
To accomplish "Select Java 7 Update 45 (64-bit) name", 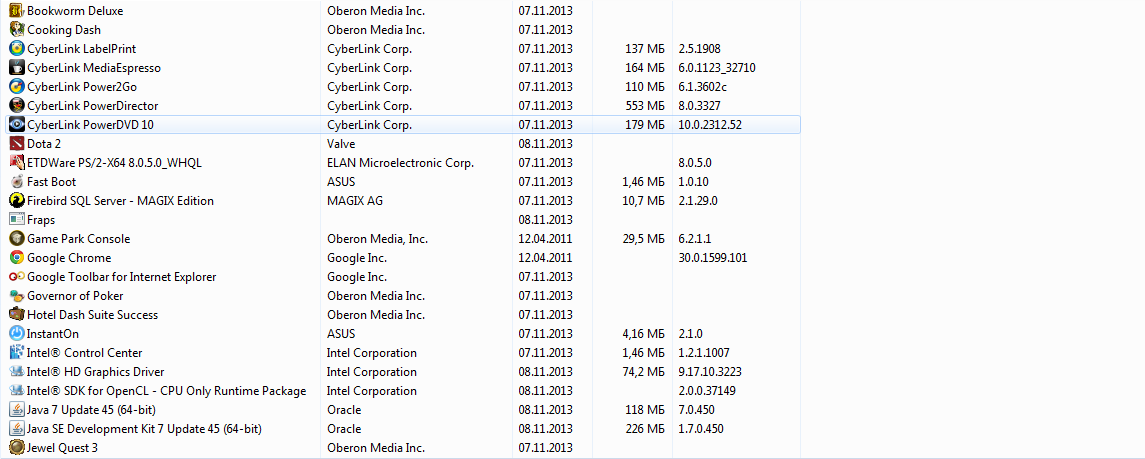I will [x=91, y=409].
